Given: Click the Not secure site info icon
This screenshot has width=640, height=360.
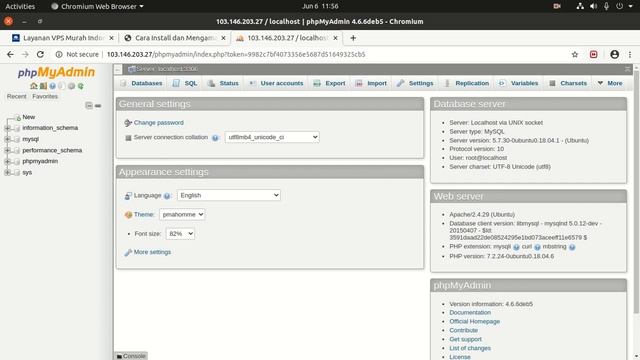Looking at the screenshot, I should 59,54.
